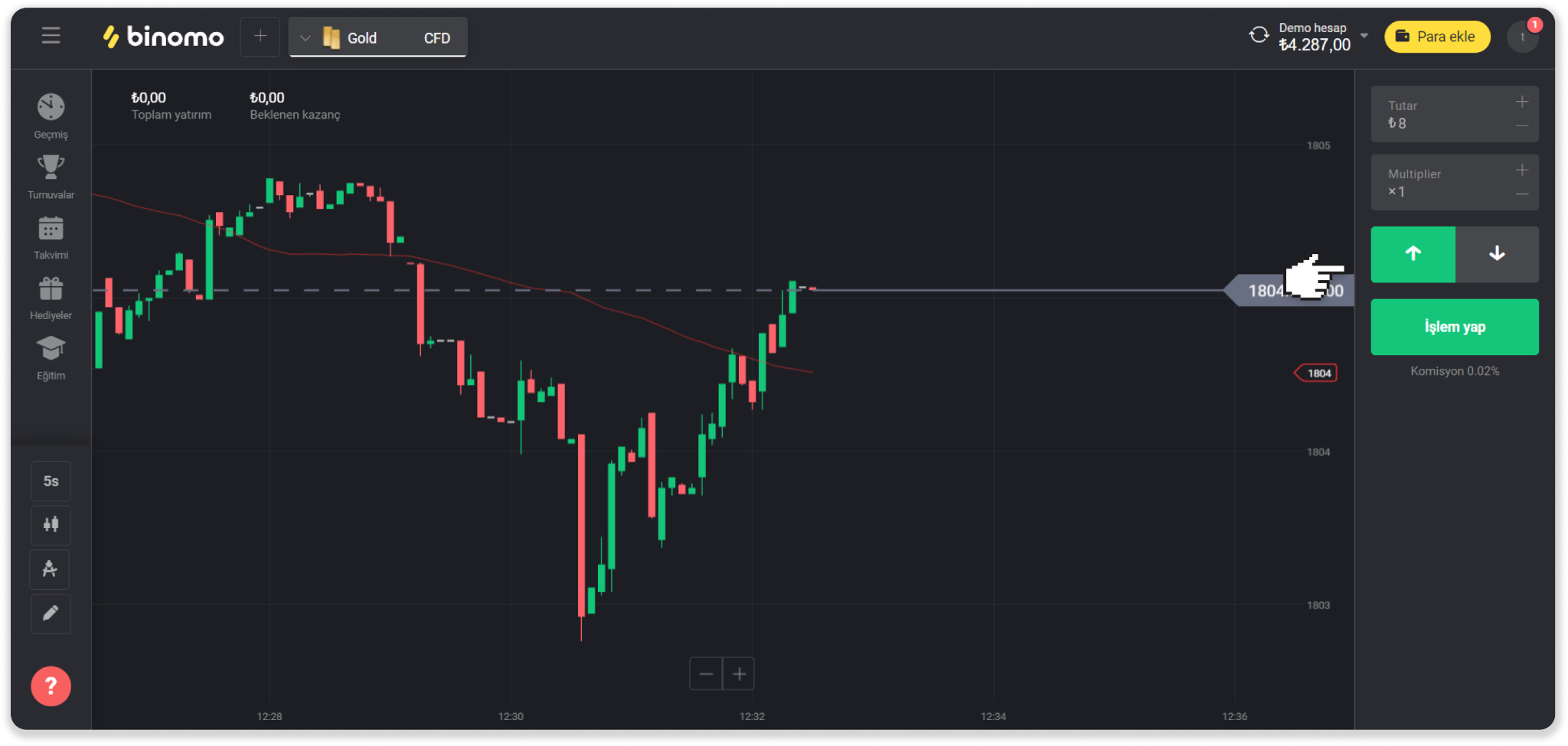Open the hamburger main menu
The width and height of the screenshot is (1568, 746).
point(51,36)
